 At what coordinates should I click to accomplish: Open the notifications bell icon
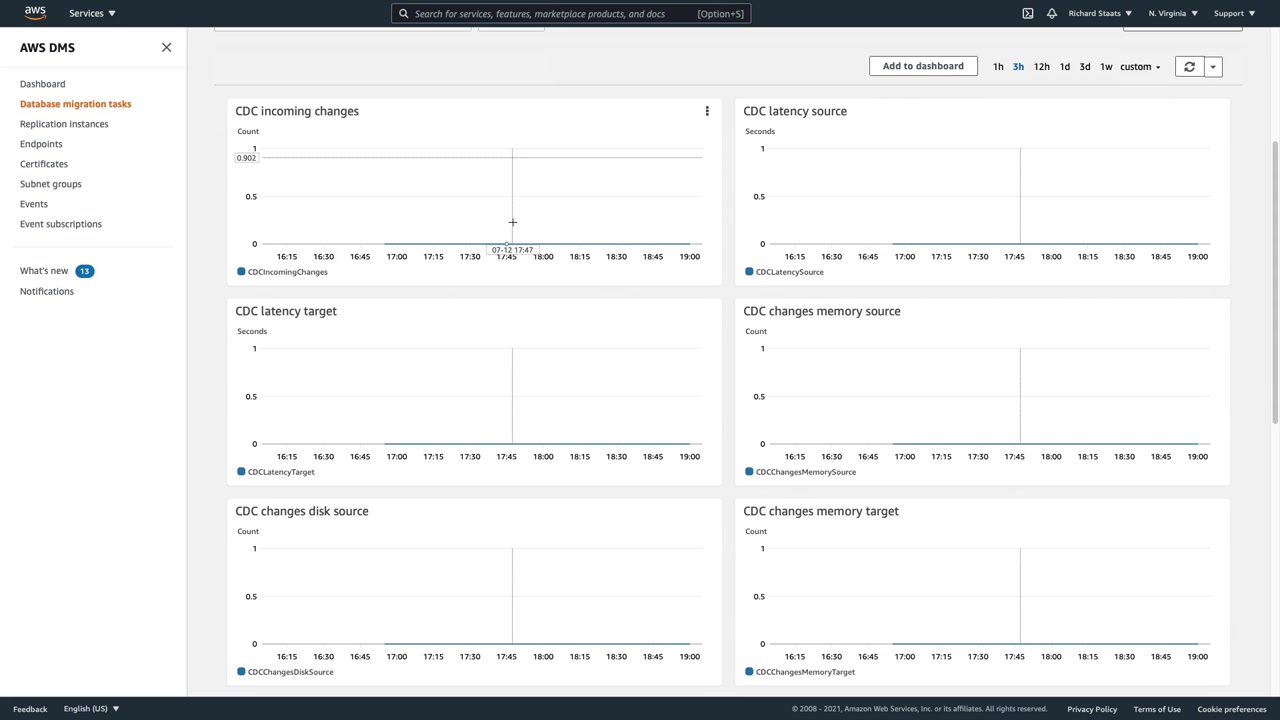tap(1052, 13)
